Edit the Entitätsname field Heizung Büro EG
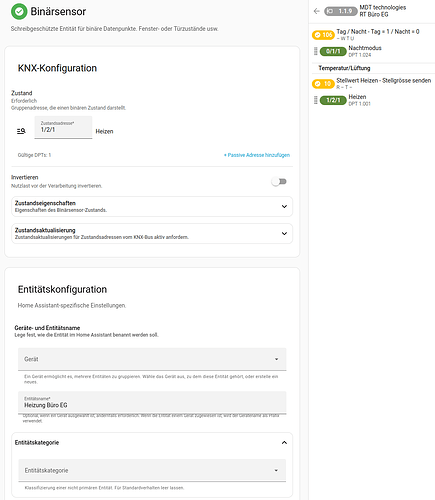 [x=152, y=402]
